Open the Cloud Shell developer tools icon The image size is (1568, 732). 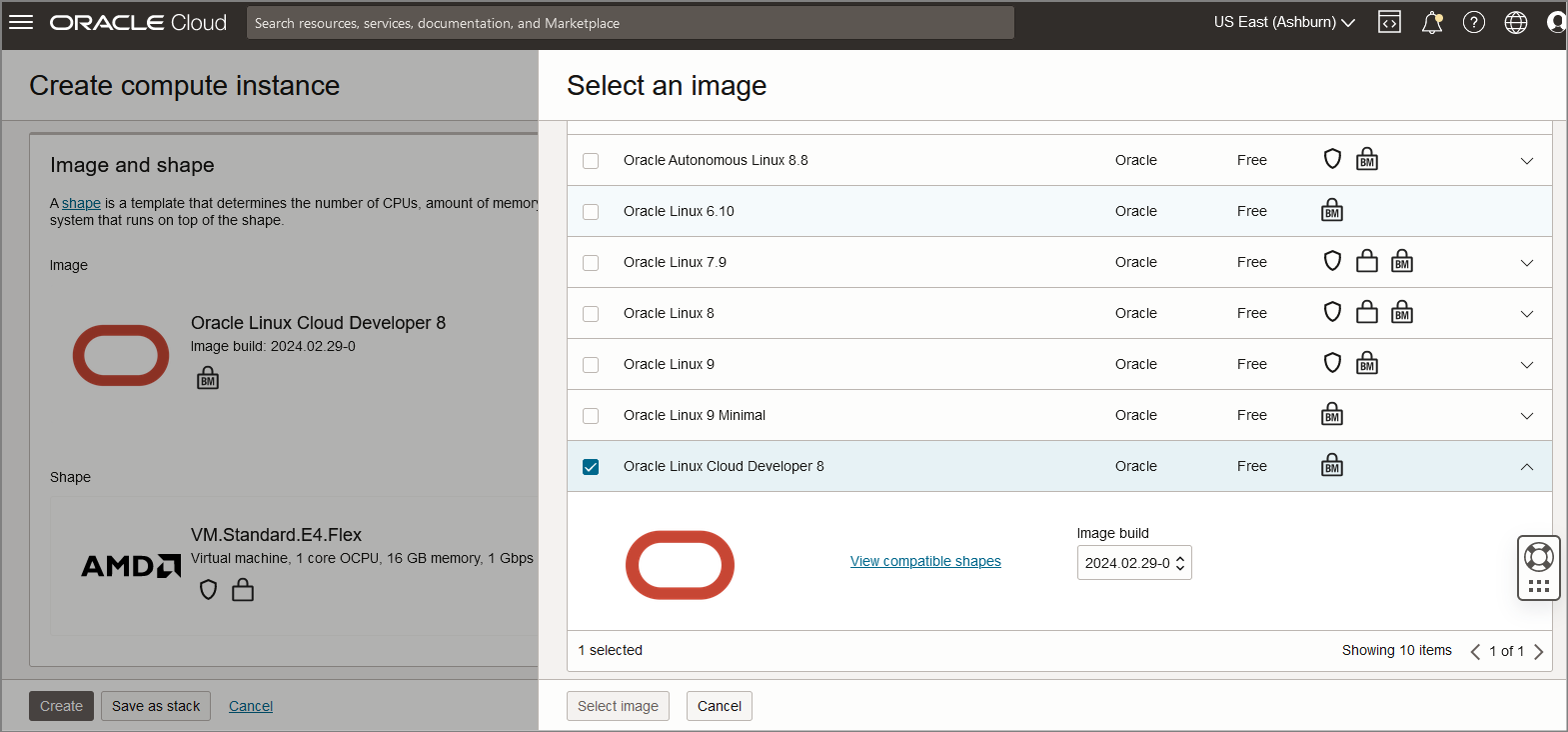(x=1389, y=22)
